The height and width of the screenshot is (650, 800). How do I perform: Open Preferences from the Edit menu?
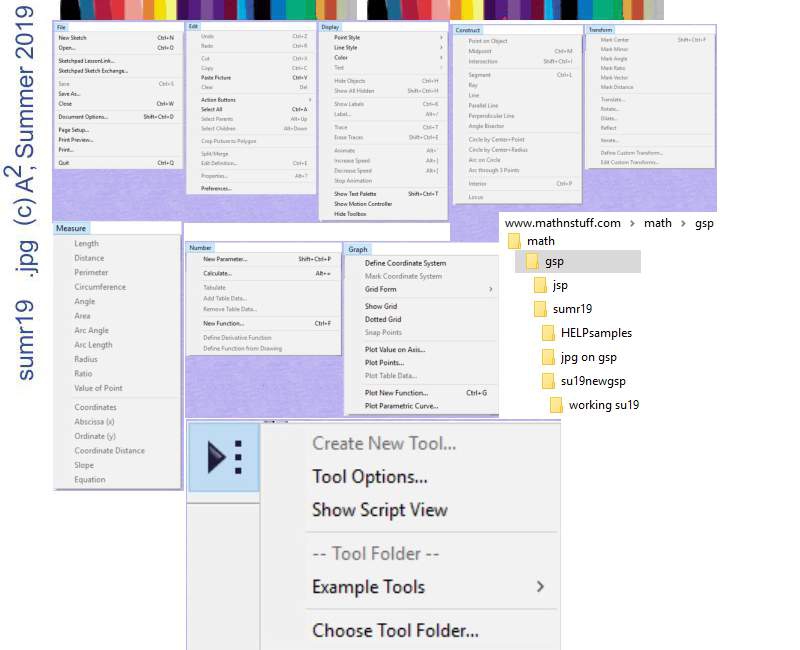click(216, 188)
